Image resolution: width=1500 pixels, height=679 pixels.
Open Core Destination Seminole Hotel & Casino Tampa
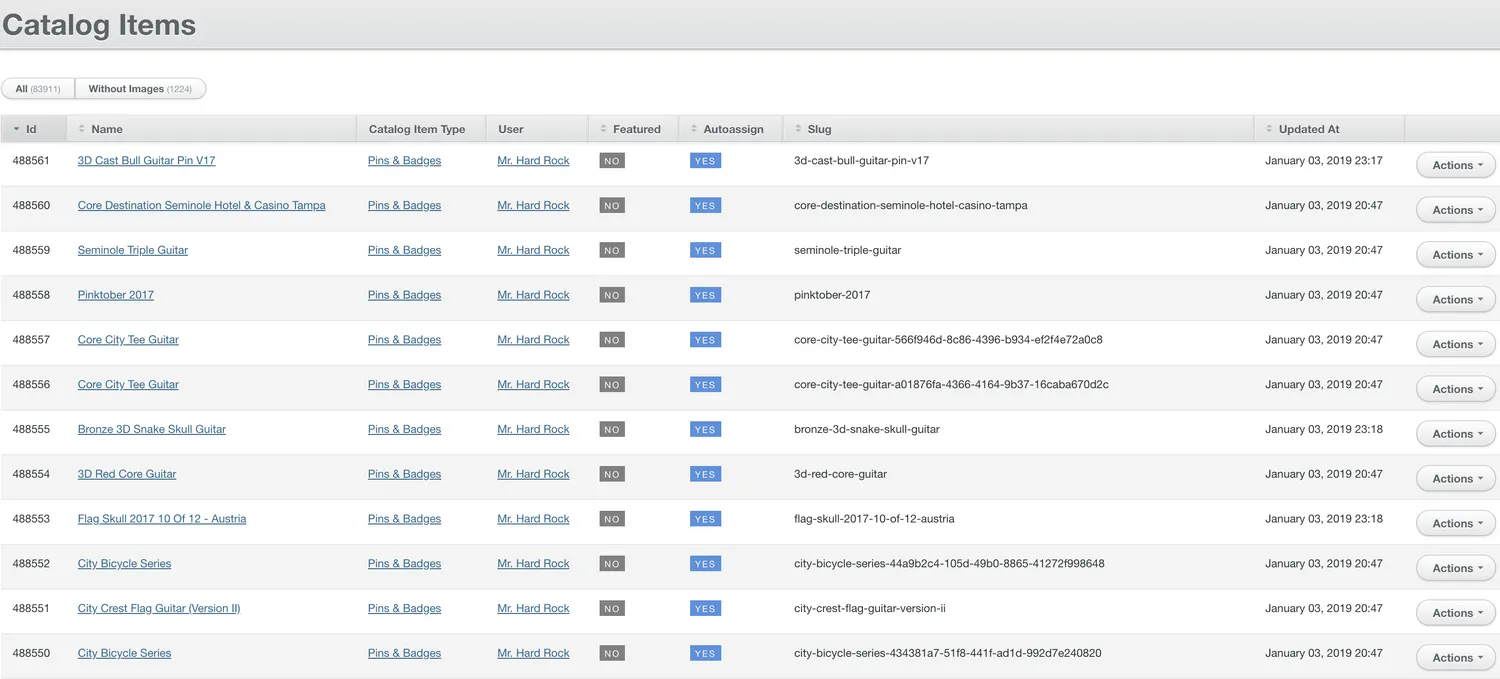[x=201, y=205]
